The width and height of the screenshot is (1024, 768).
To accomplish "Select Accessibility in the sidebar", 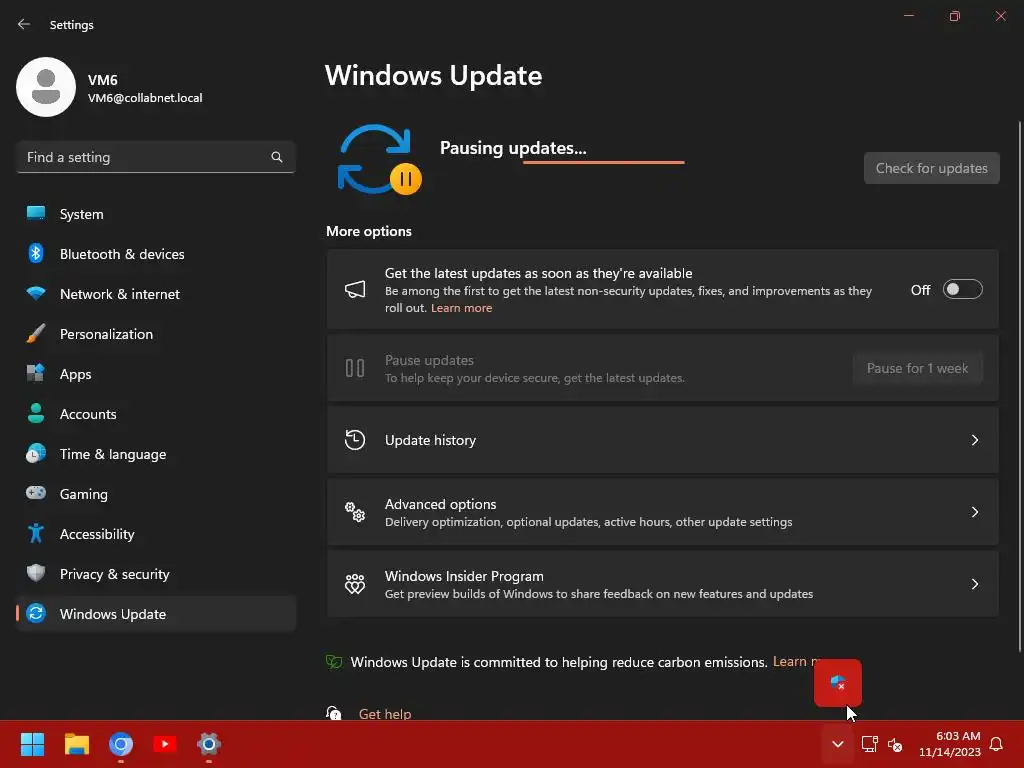I will coord(156,534).
